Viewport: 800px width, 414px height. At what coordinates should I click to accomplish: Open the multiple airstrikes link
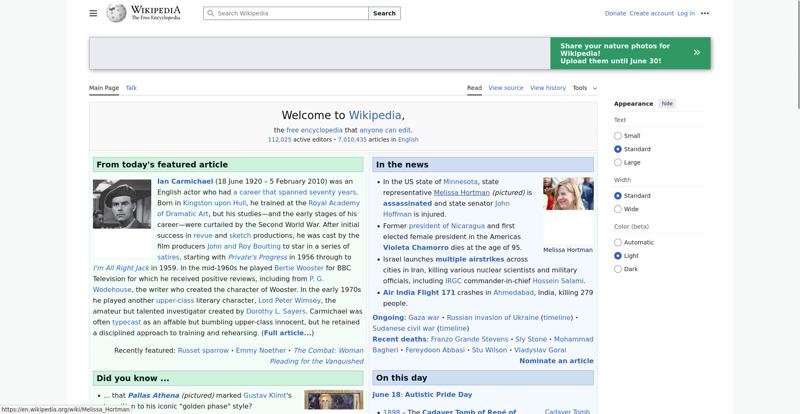(x=469, y=259)
